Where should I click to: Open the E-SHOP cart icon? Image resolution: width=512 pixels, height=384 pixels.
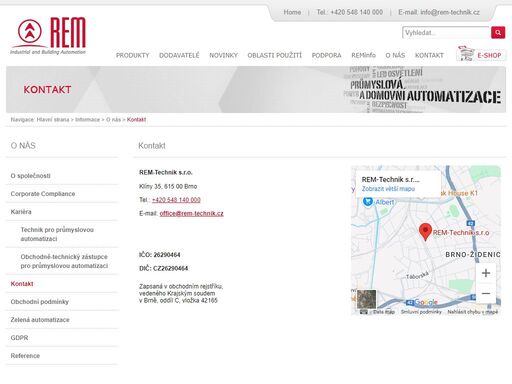tap(466, 54)
